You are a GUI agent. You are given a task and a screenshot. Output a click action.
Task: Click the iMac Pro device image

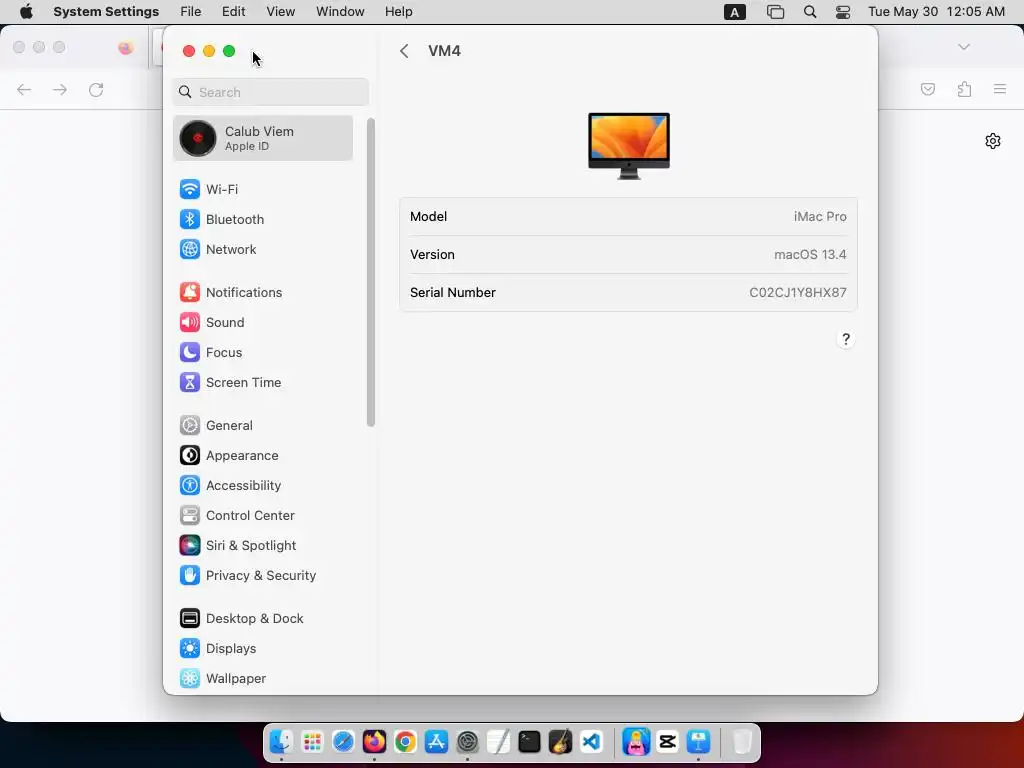pyautogui.click(x=629, y=146)
